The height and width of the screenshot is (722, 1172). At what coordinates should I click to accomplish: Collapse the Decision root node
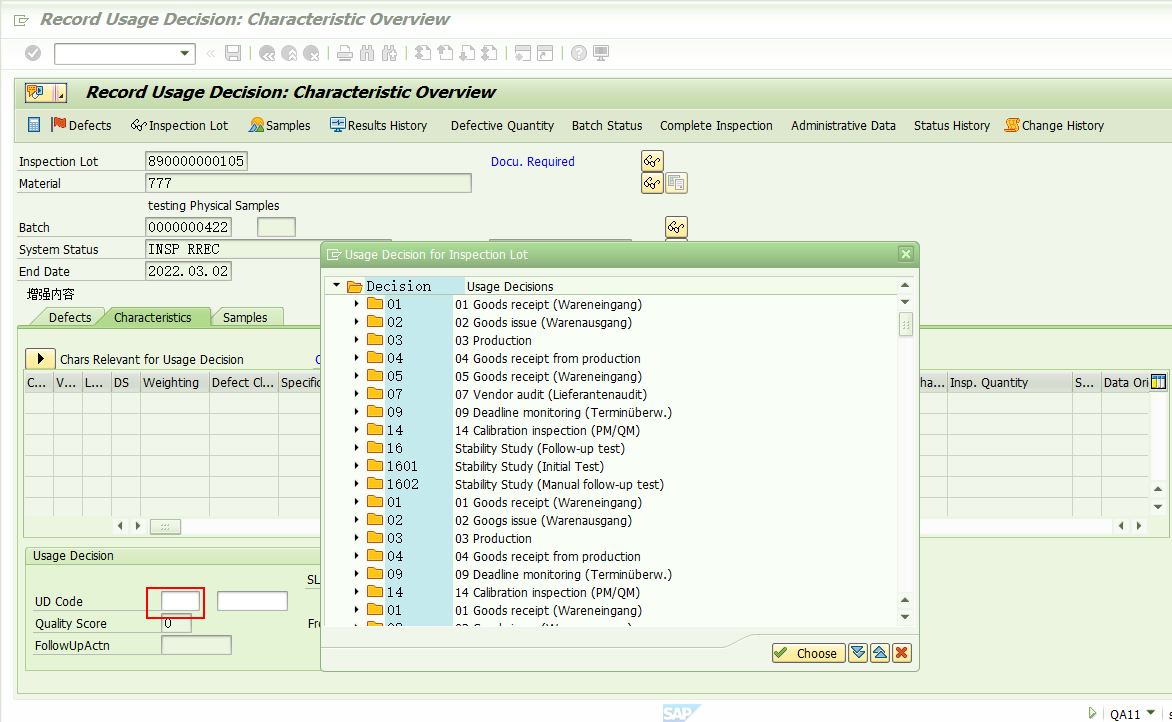(336, 285)
